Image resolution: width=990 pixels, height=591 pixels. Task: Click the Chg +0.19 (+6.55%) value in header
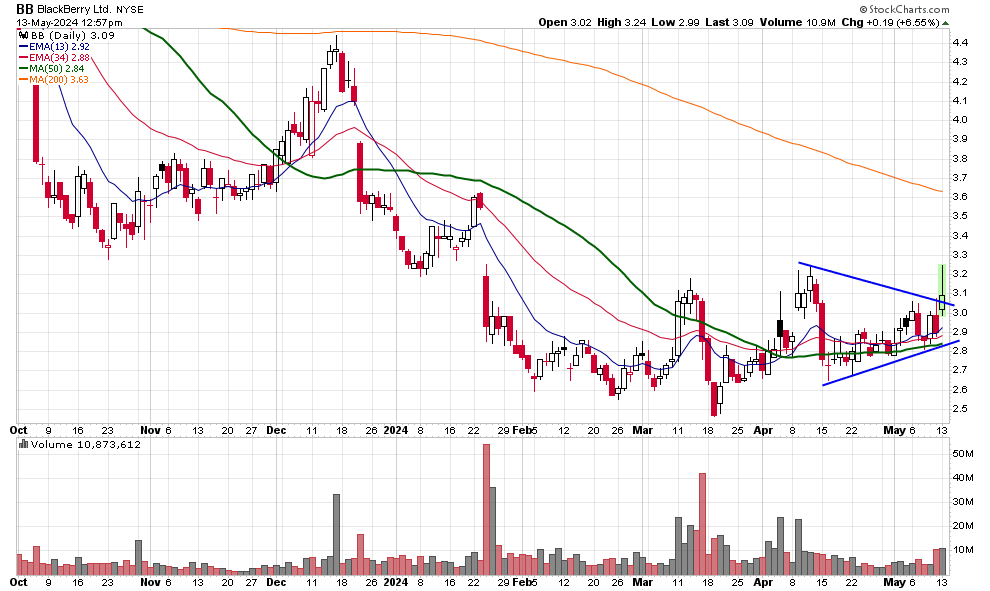(897, 21)
